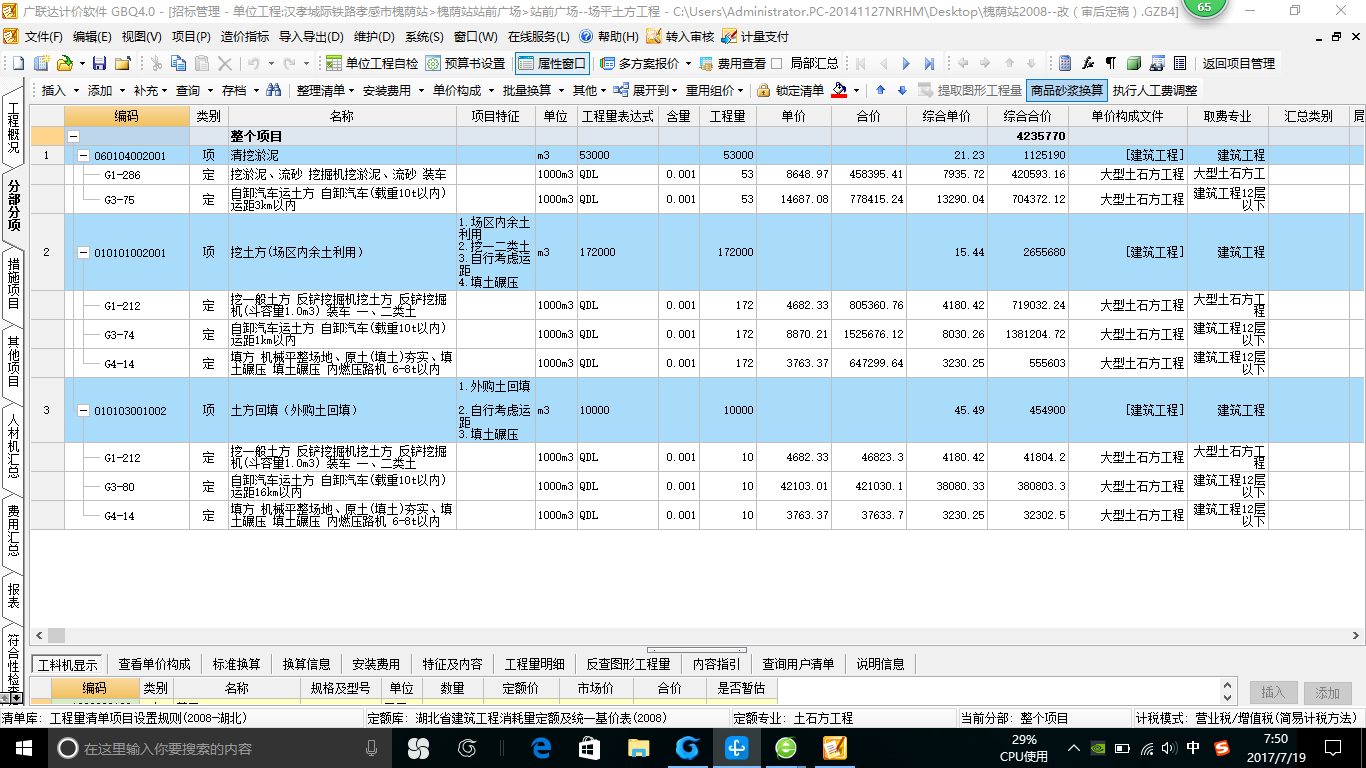Click the calculator icon
Screen dimensions: 1366x768
click(1065, 63)
